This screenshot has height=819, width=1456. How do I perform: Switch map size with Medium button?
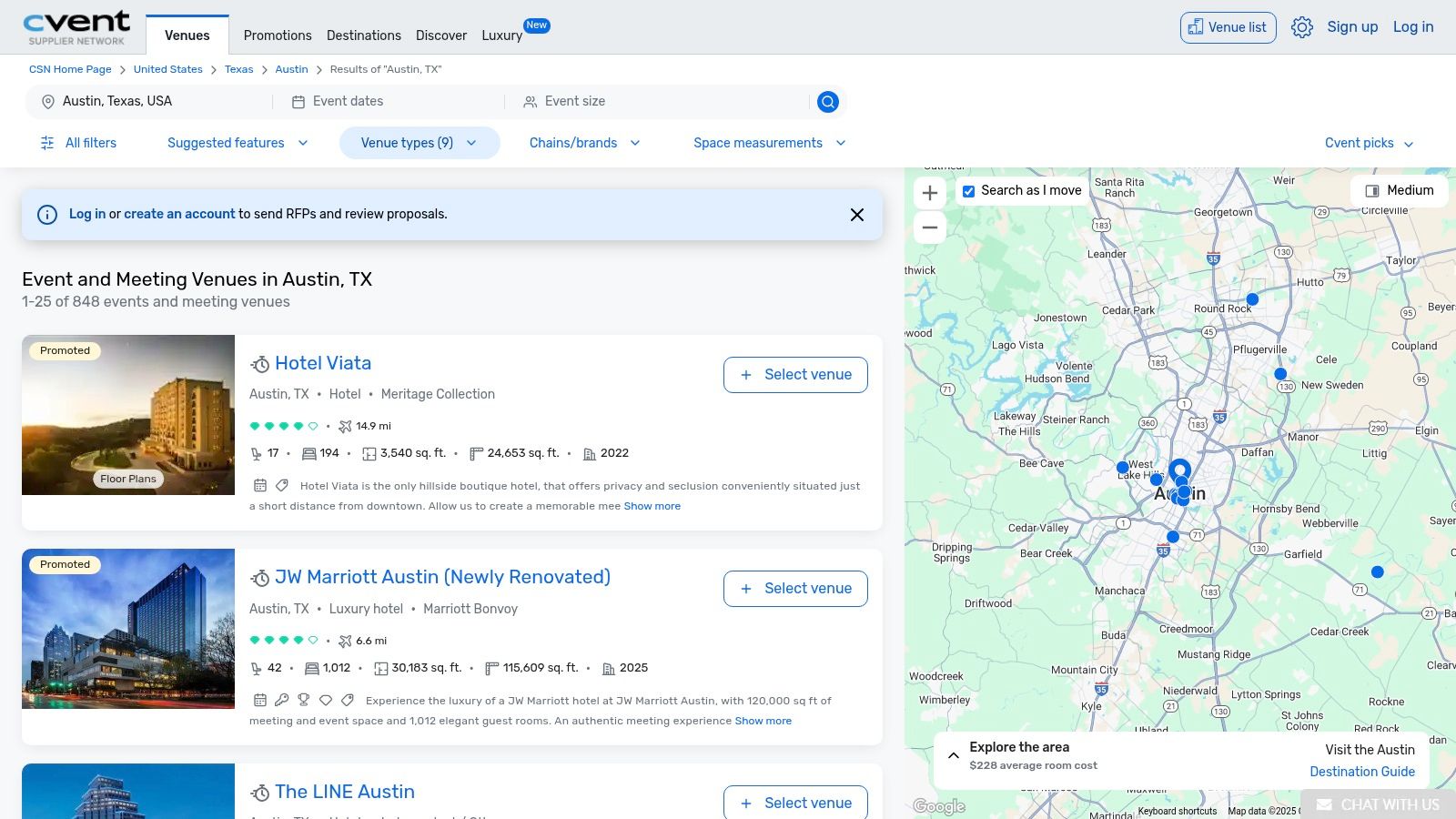point(1400,191)
